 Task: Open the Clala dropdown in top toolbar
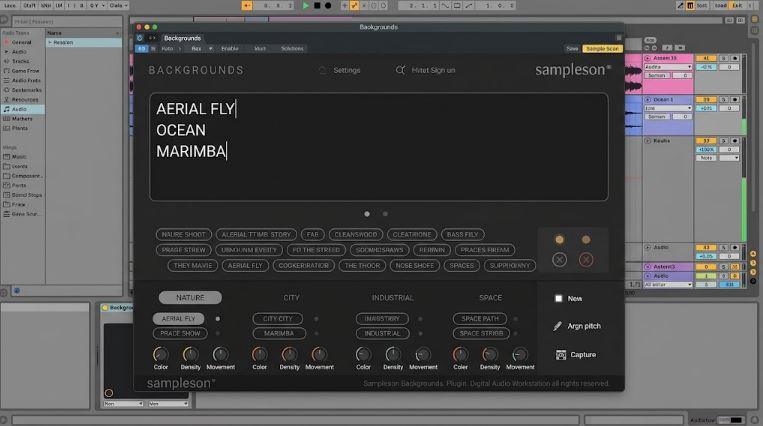click(x=119, y=5)
